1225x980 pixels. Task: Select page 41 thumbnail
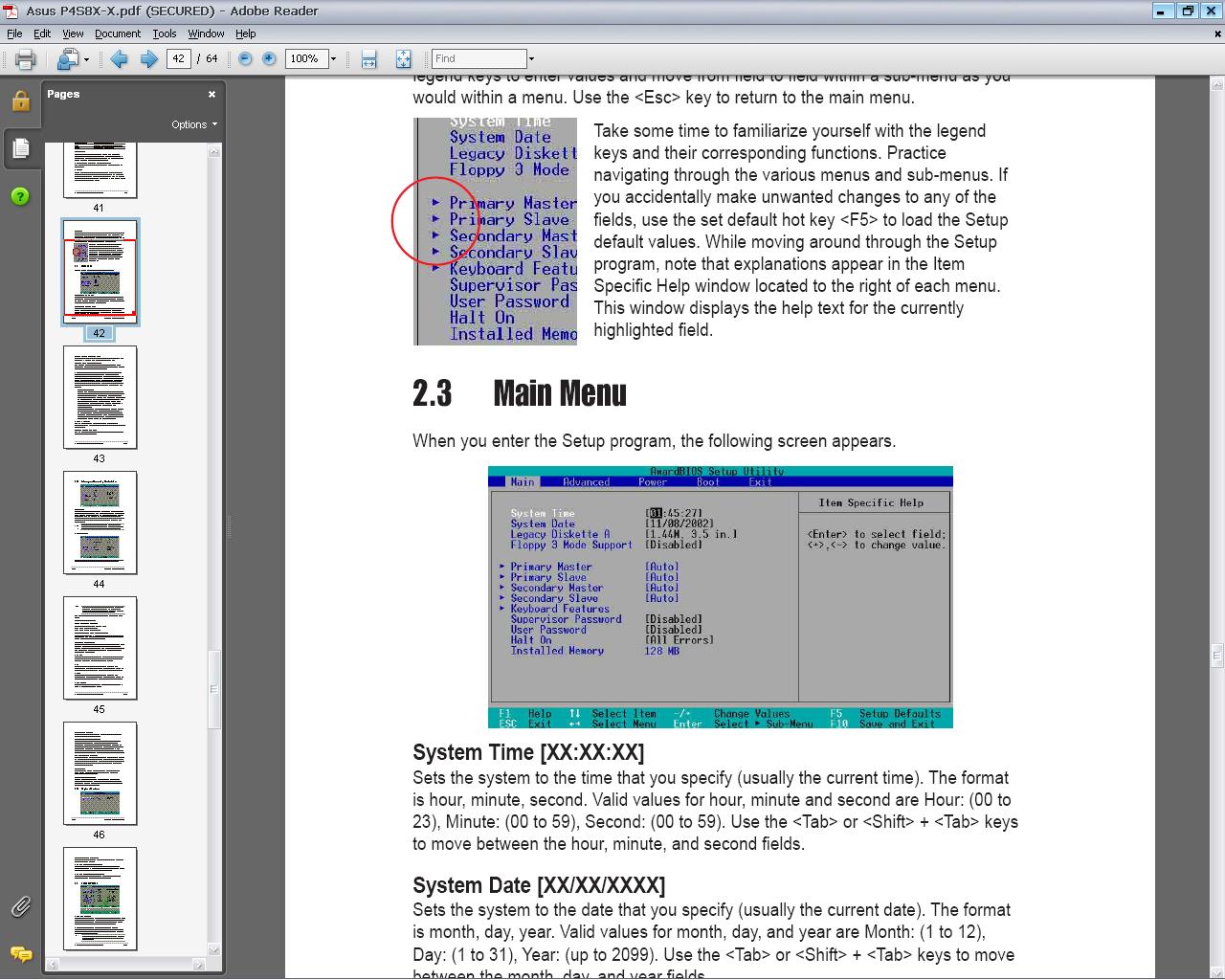(x=100, y=171)
